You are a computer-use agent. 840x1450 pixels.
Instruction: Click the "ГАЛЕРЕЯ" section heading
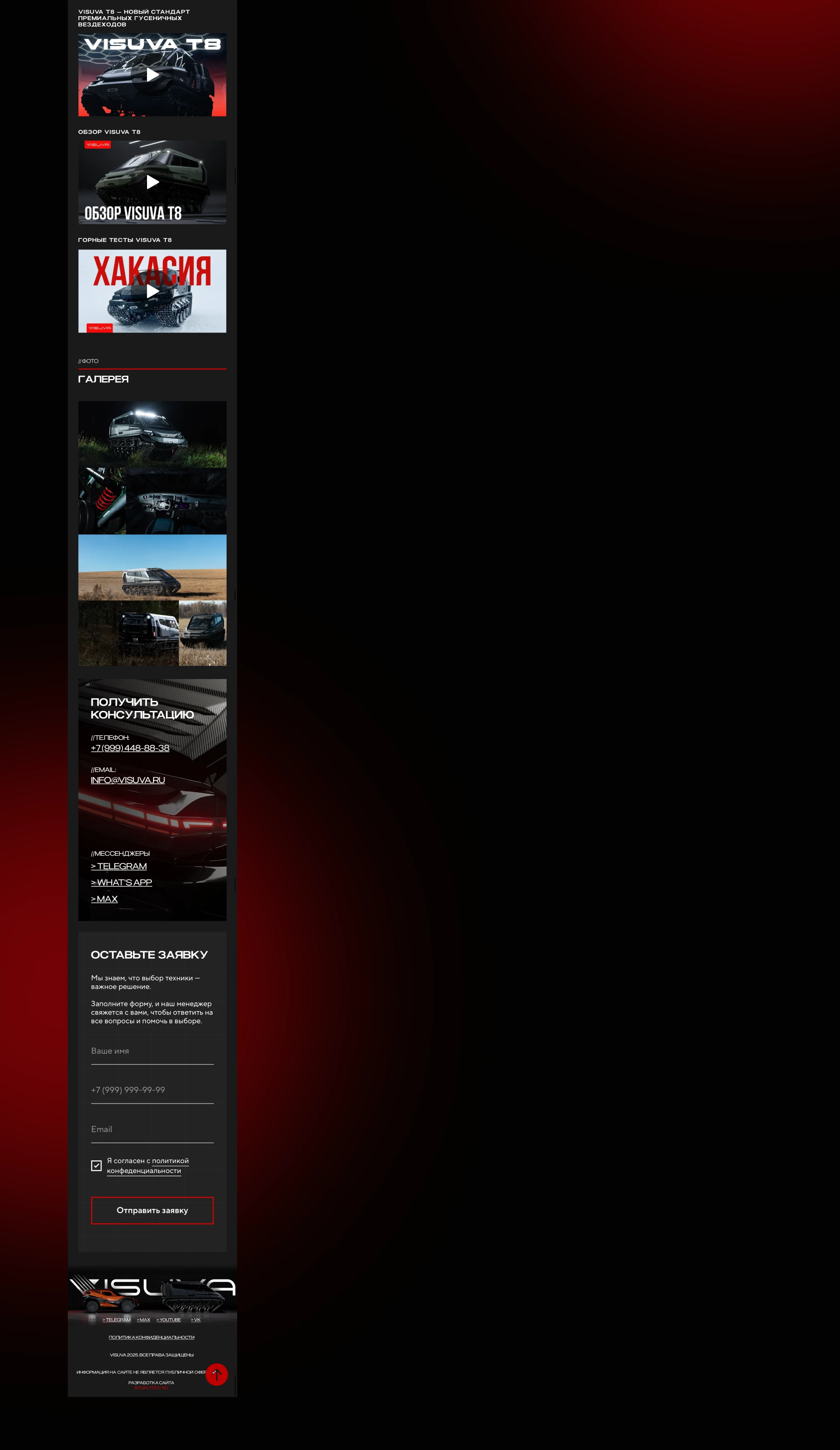pos(104,379)
